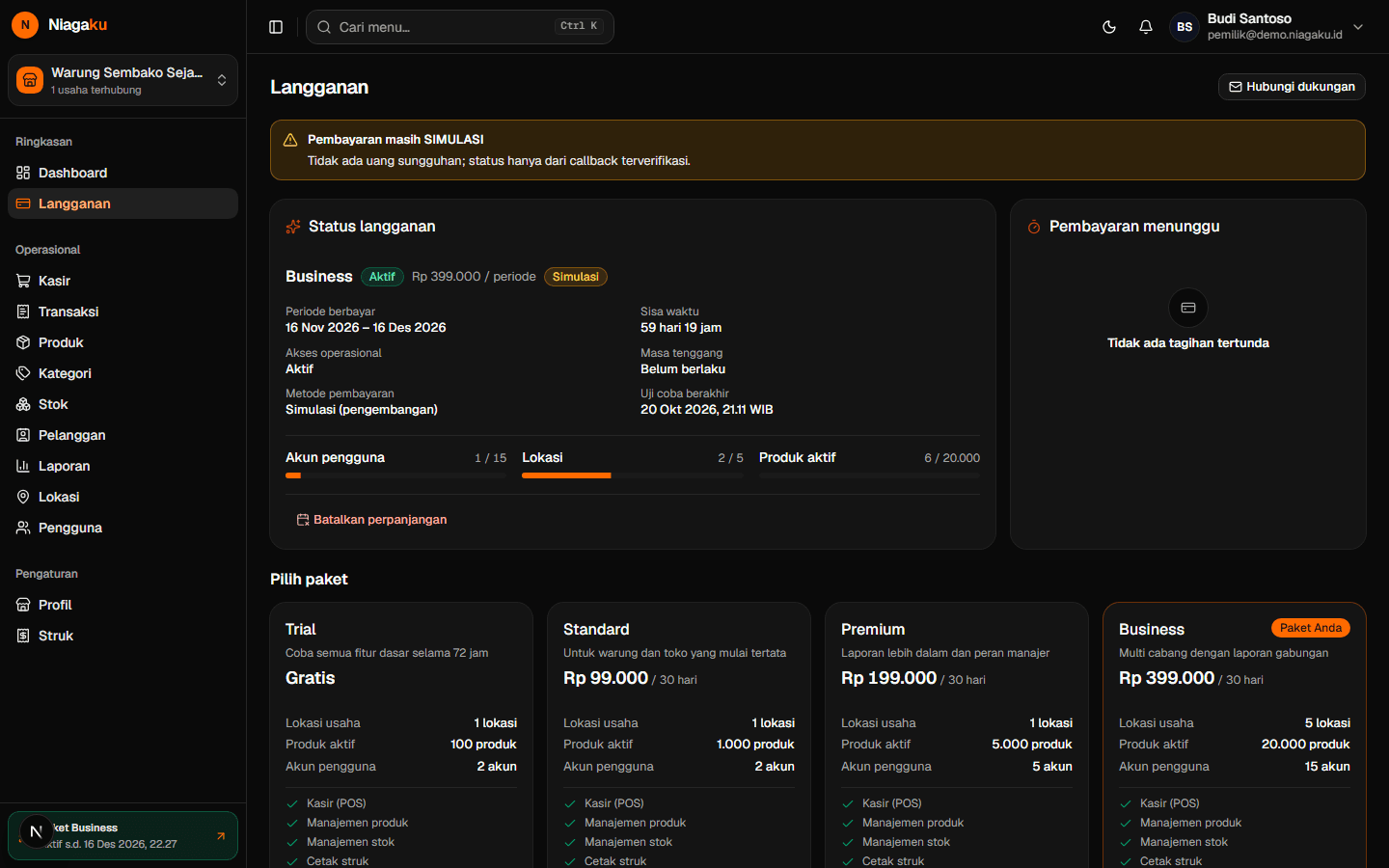The image size is (1389, 868).
Task: Open Laporan chart icon in sidebar
Action: (23, 466)
